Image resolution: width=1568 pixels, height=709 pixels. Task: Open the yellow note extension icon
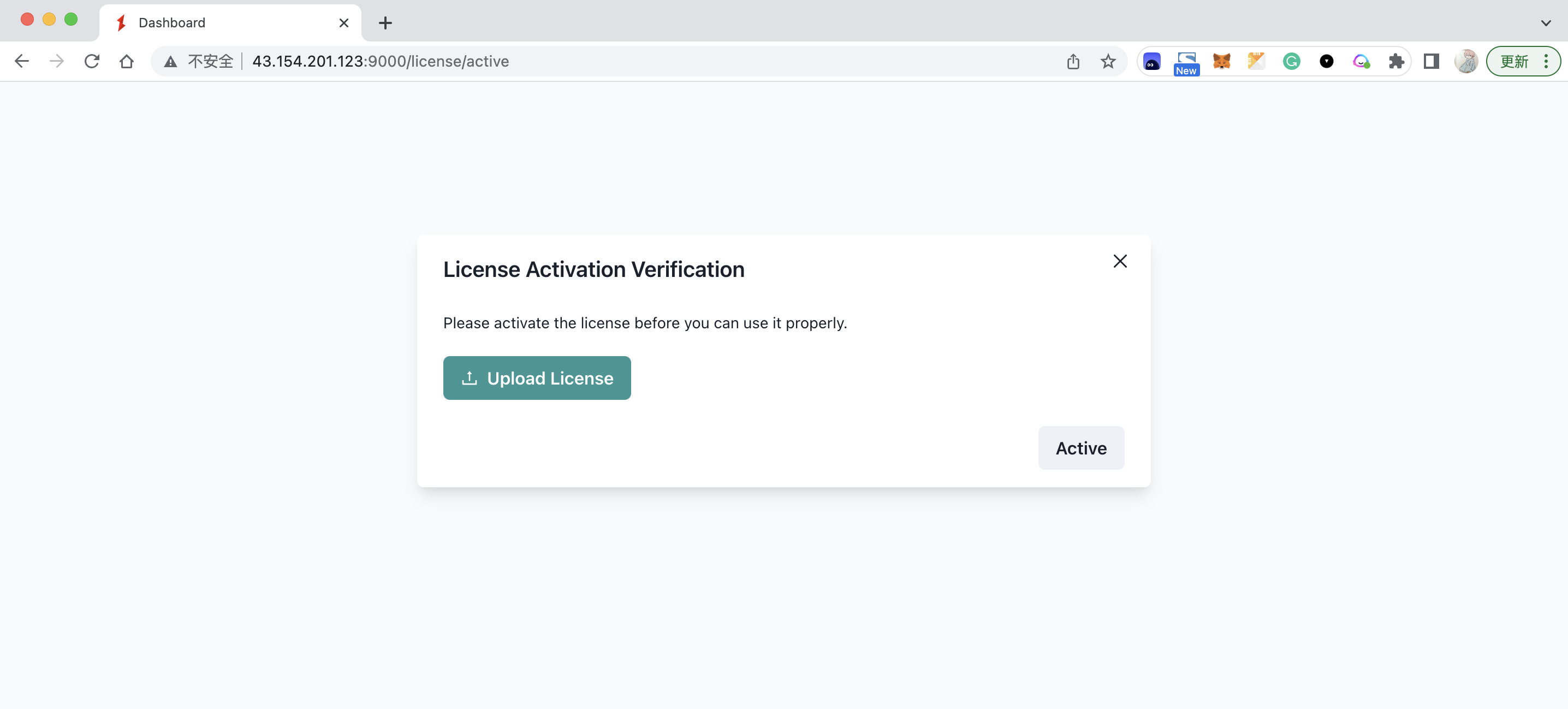click(1256, 61)
